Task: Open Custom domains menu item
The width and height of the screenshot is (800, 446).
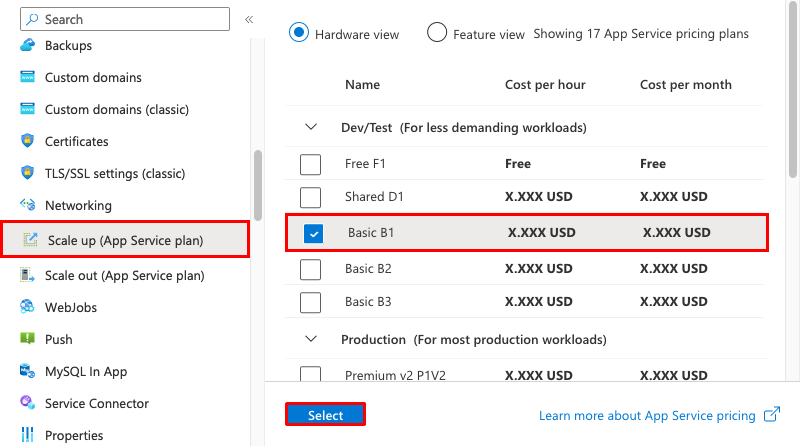Action: tap(93, 78)
